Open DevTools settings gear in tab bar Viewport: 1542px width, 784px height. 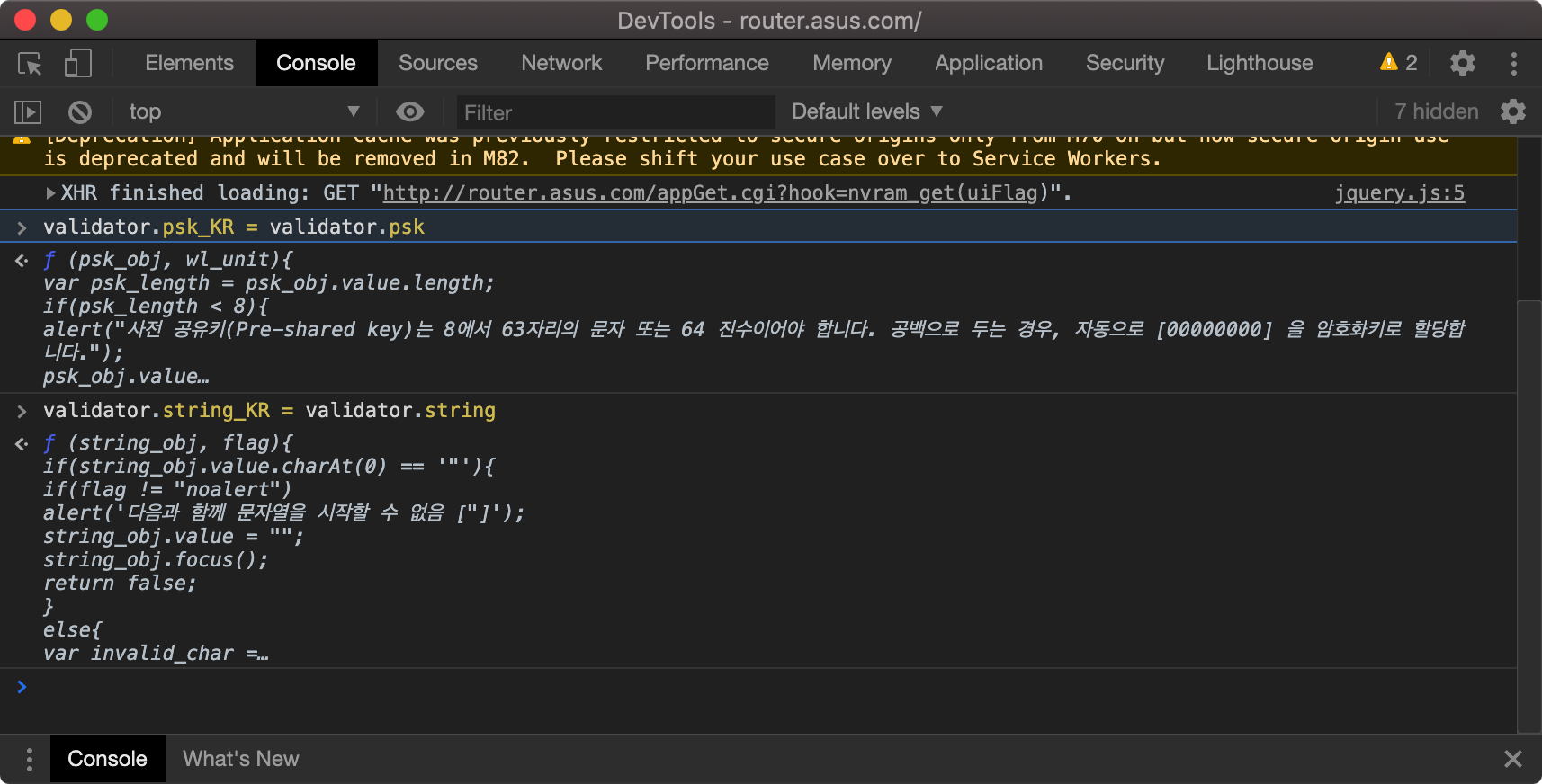(1463, 63)
